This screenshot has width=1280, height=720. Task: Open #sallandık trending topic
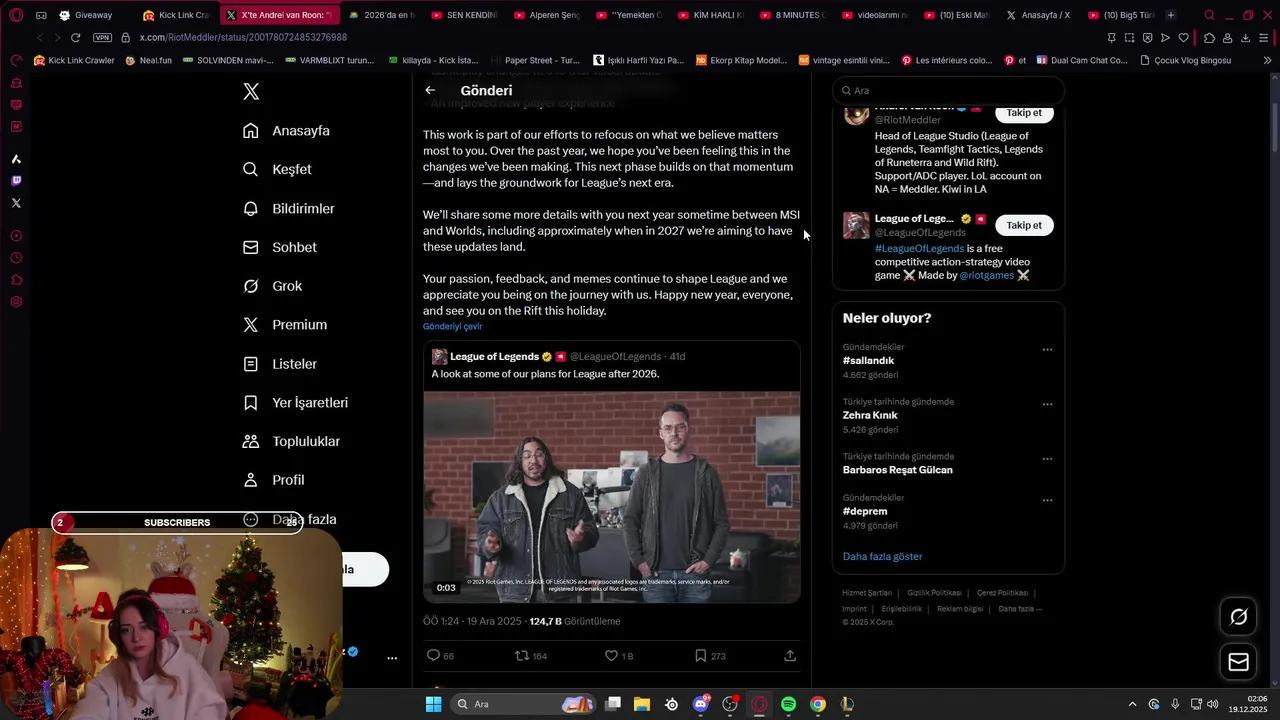click(x=868, y=360)
